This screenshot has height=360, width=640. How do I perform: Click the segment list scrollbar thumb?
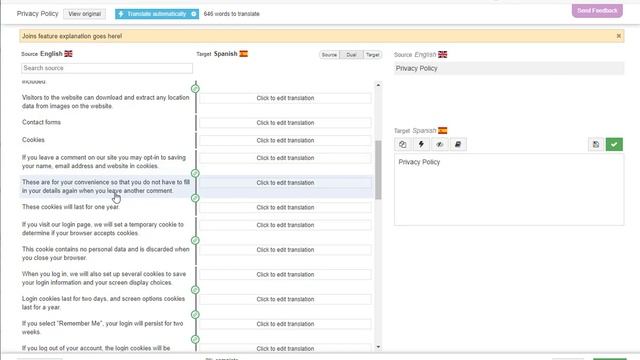click(x=378, y=170)
